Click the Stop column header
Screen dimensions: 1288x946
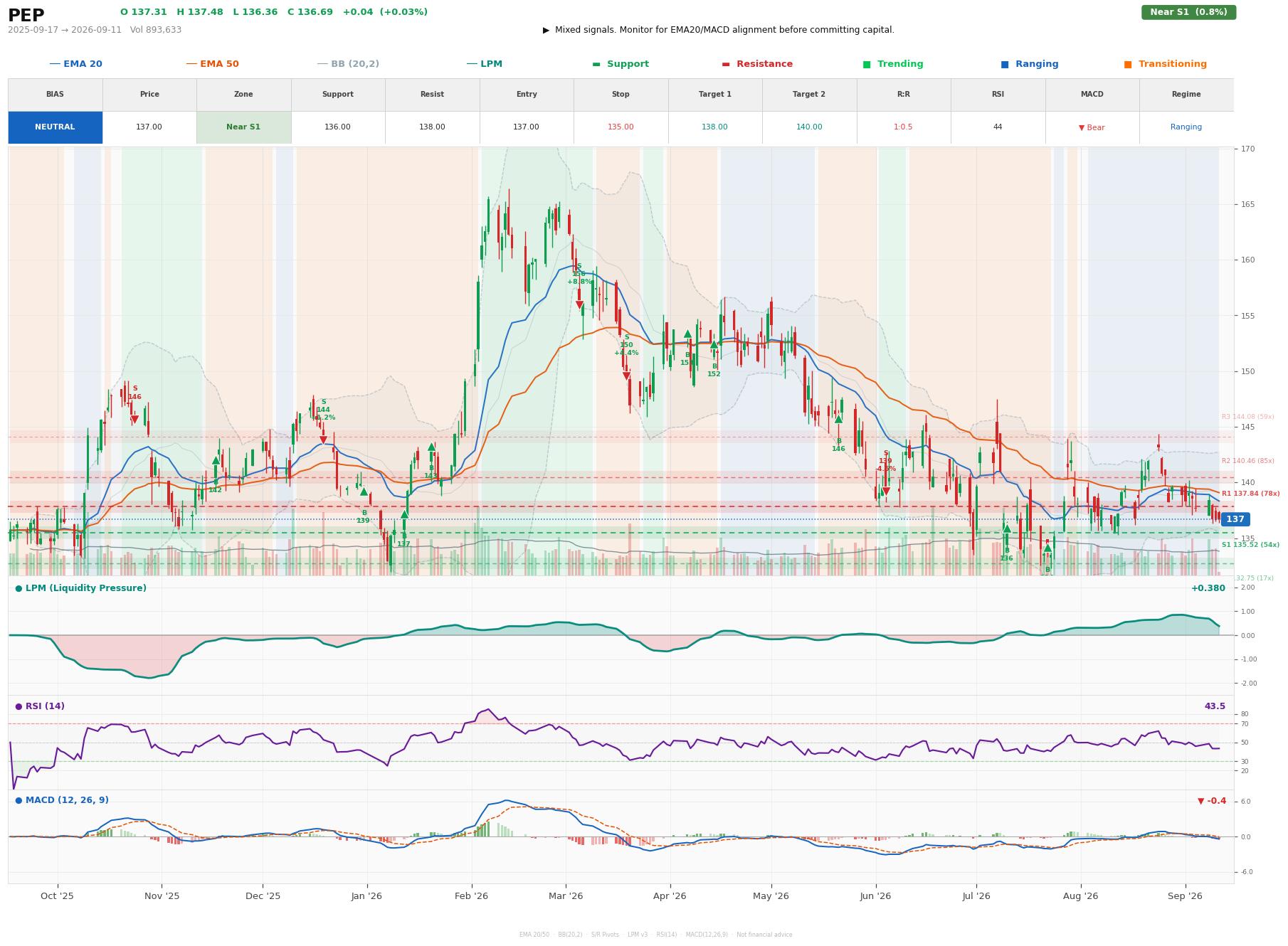(x=621, y=95)
